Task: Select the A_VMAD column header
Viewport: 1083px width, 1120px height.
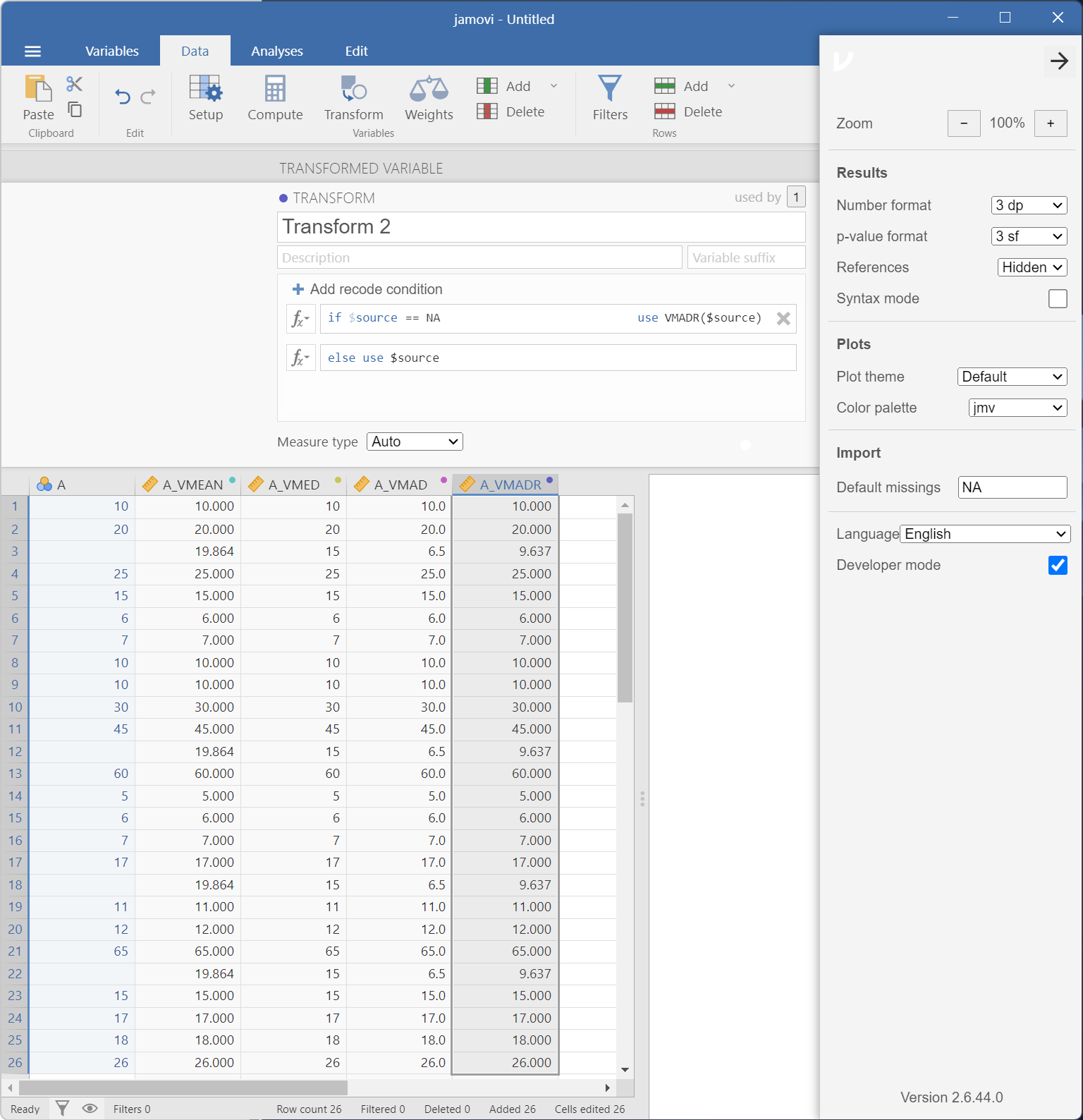Action: tap(399, 485)
